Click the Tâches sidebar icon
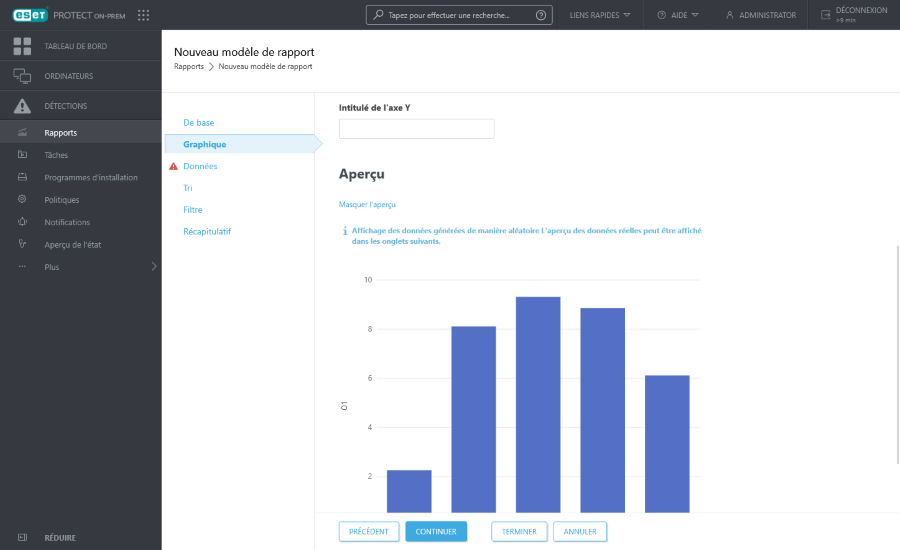This screenshot has width=900, height=550. point(22,154)
